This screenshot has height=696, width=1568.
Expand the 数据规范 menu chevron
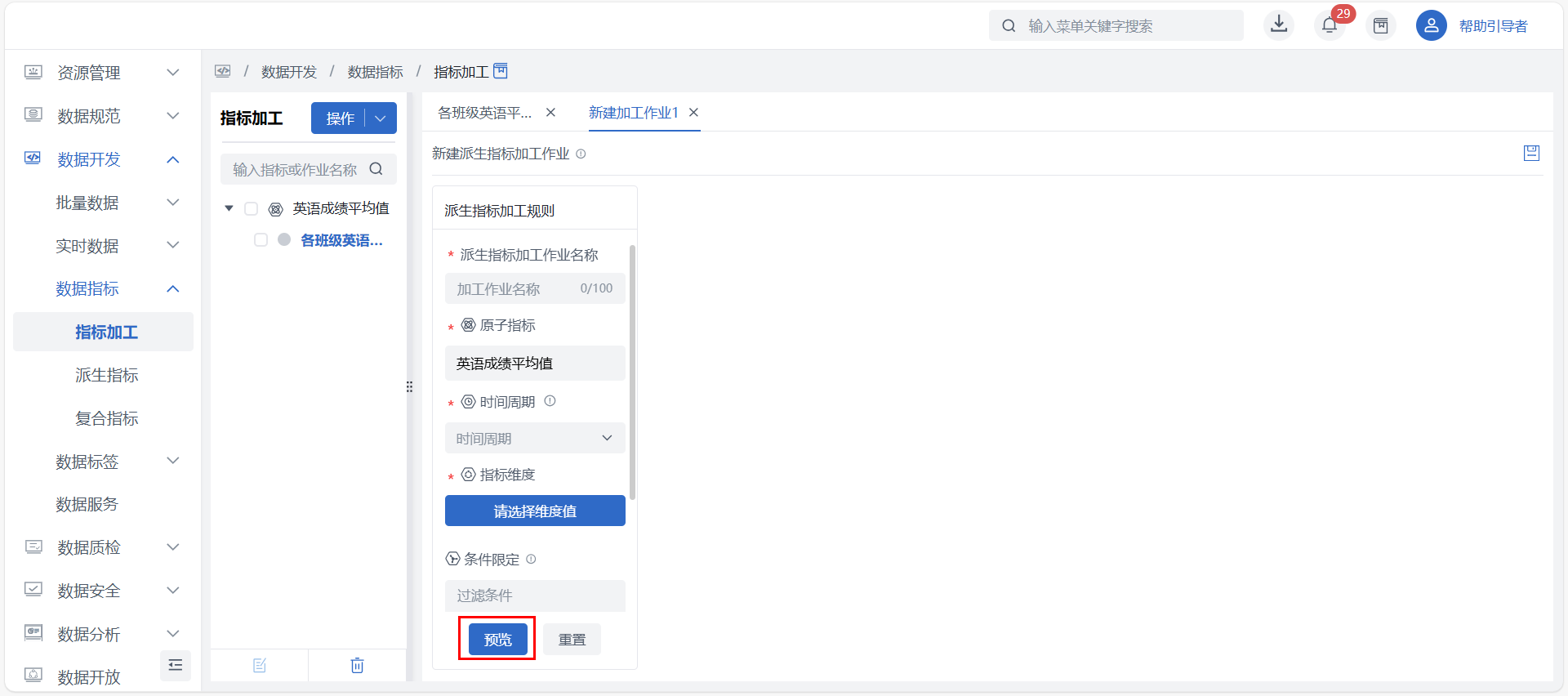173,116
